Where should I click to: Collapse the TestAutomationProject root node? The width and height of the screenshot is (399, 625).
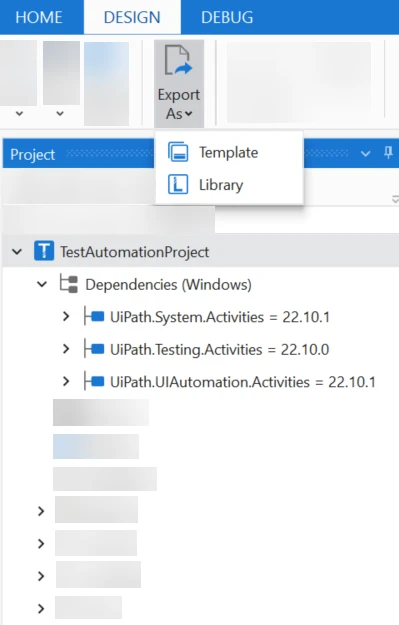coord(17,252)
